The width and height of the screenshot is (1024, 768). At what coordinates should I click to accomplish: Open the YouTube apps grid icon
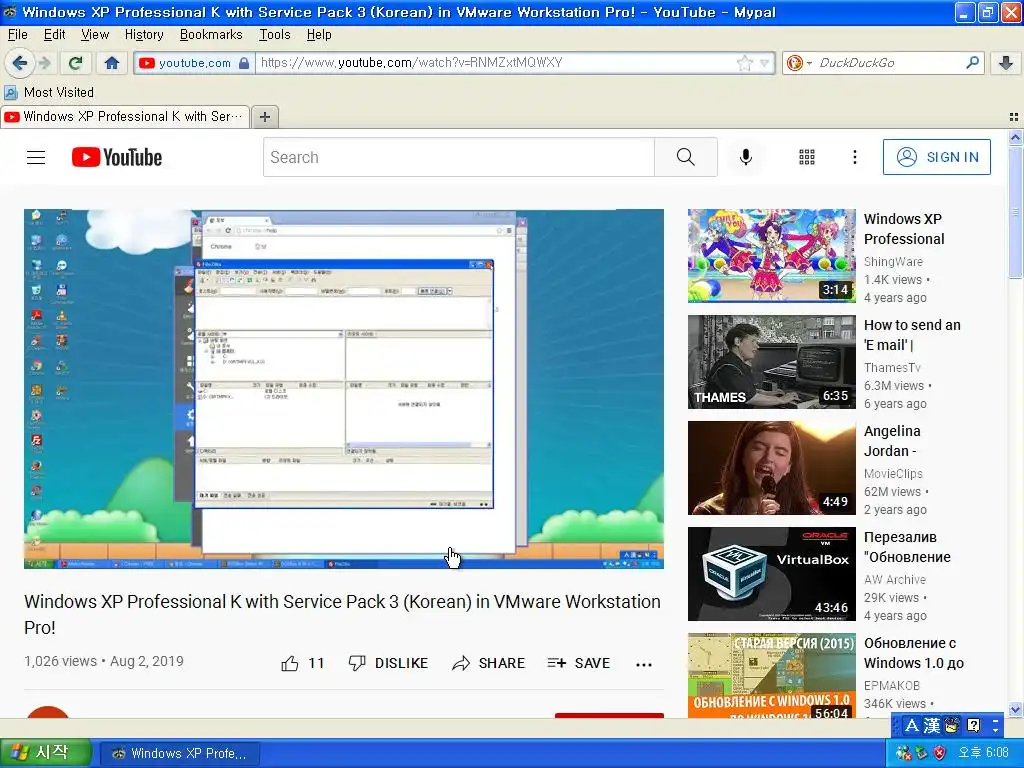tap(807, 157)
